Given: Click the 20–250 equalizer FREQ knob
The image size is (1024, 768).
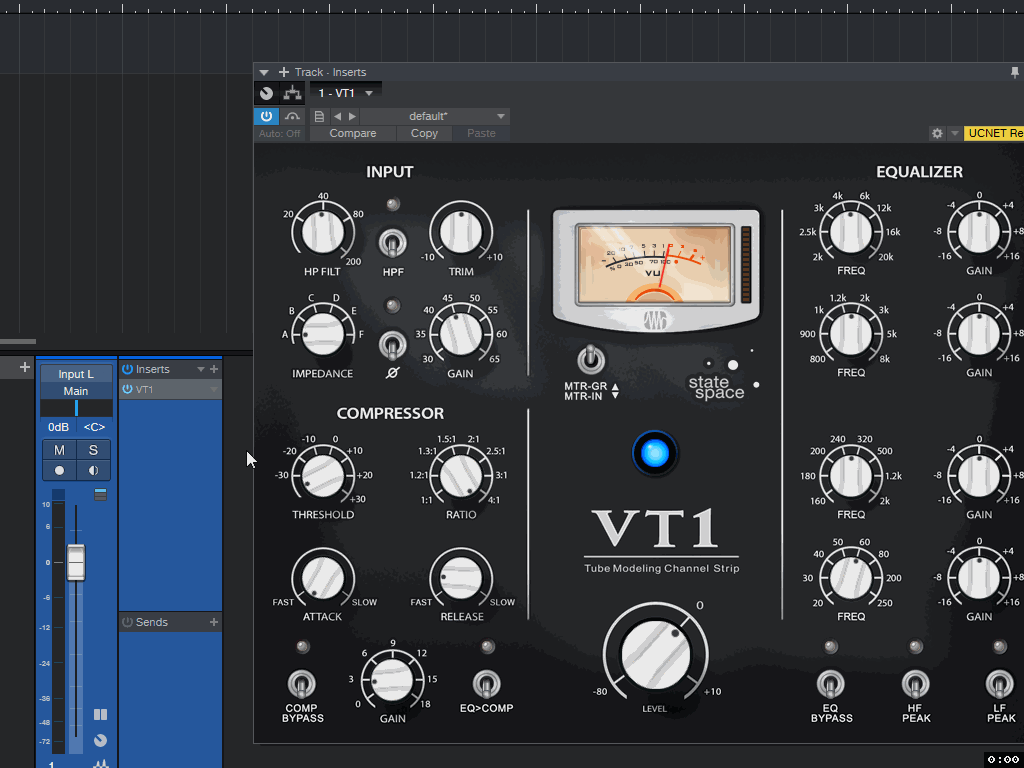Looking at the screenshot, I should (851, 578).
